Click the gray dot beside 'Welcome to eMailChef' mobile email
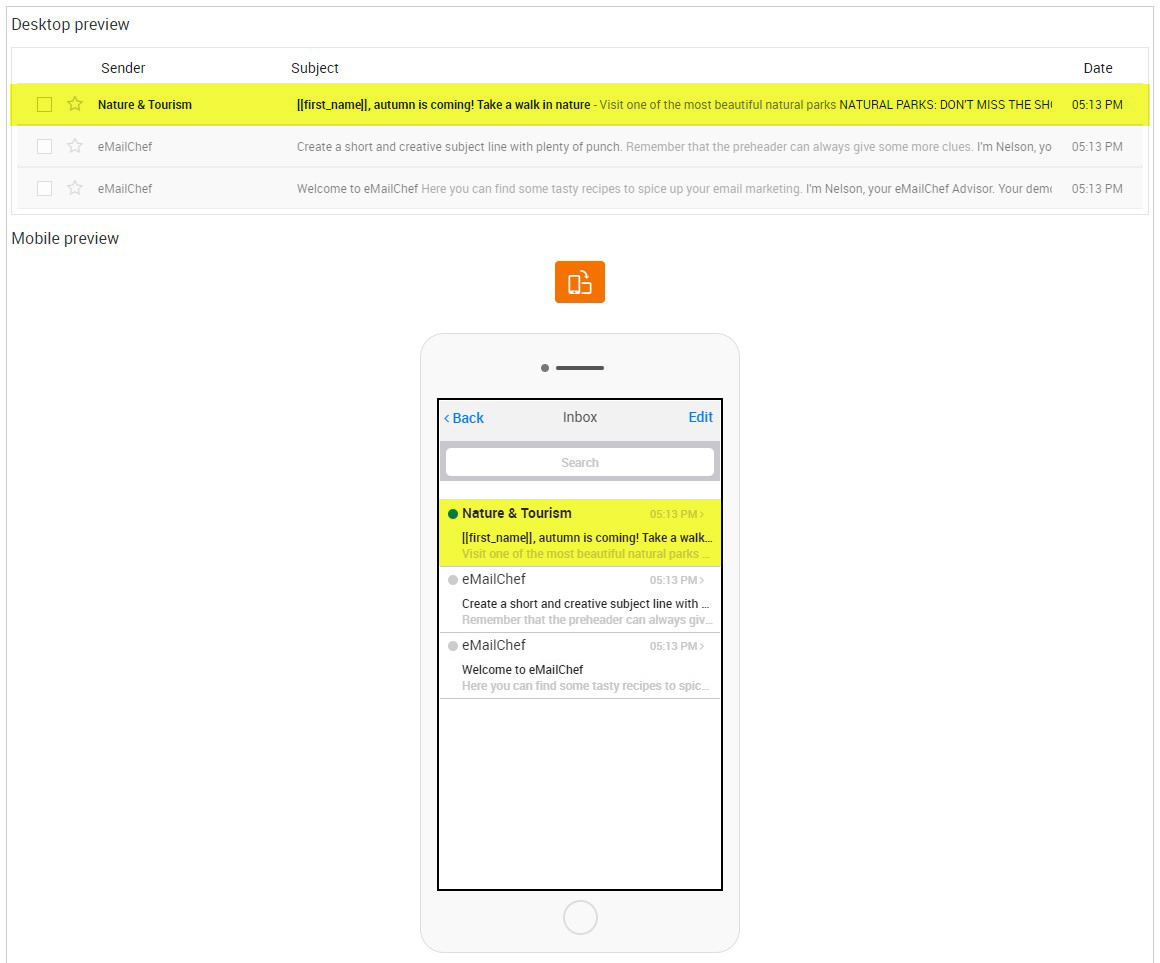 click(453, 646)
